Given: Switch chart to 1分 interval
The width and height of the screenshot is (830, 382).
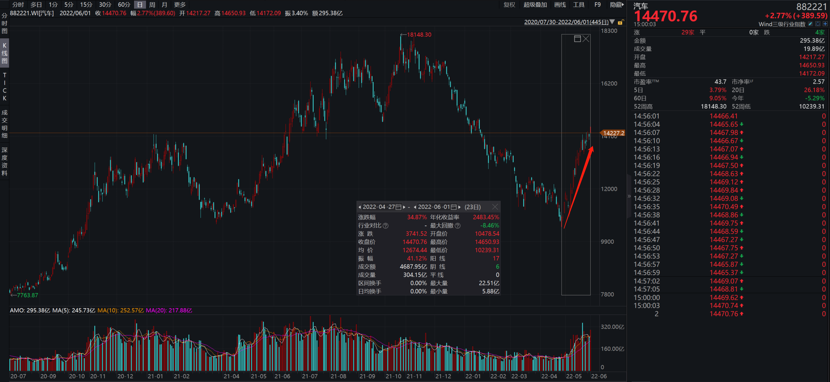Looking at the screenshot, I should pyautogui.click(x=53, y=4).
